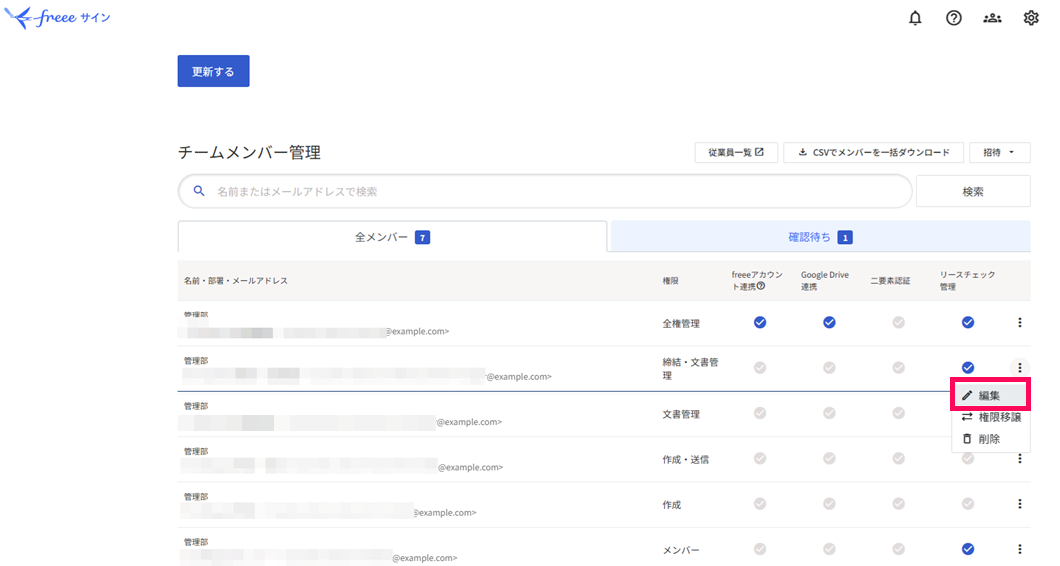Click the 権限 column header

click(x=670, y=281)
